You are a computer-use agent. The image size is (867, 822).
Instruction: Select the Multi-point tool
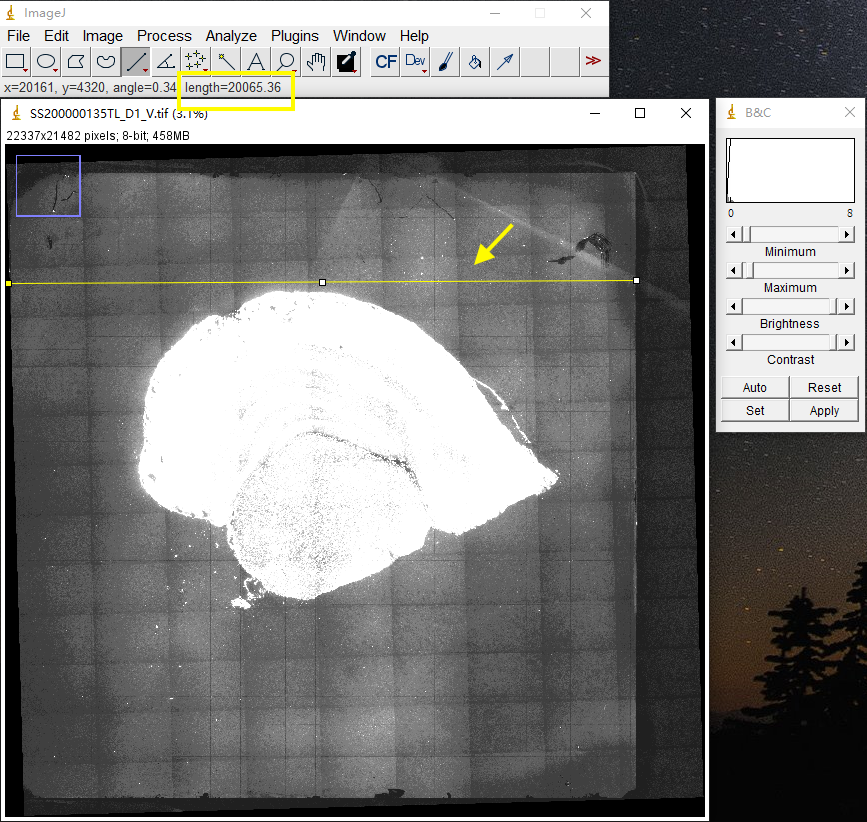coord(195,62)
